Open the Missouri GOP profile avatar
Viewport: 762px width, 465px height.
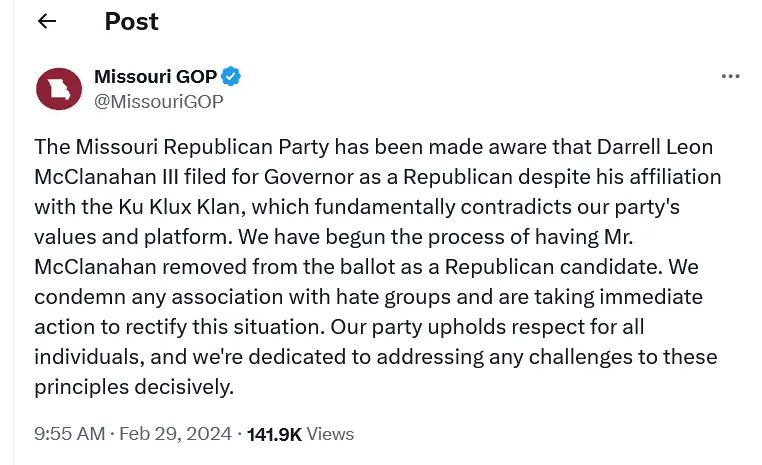tap(58, 88)
